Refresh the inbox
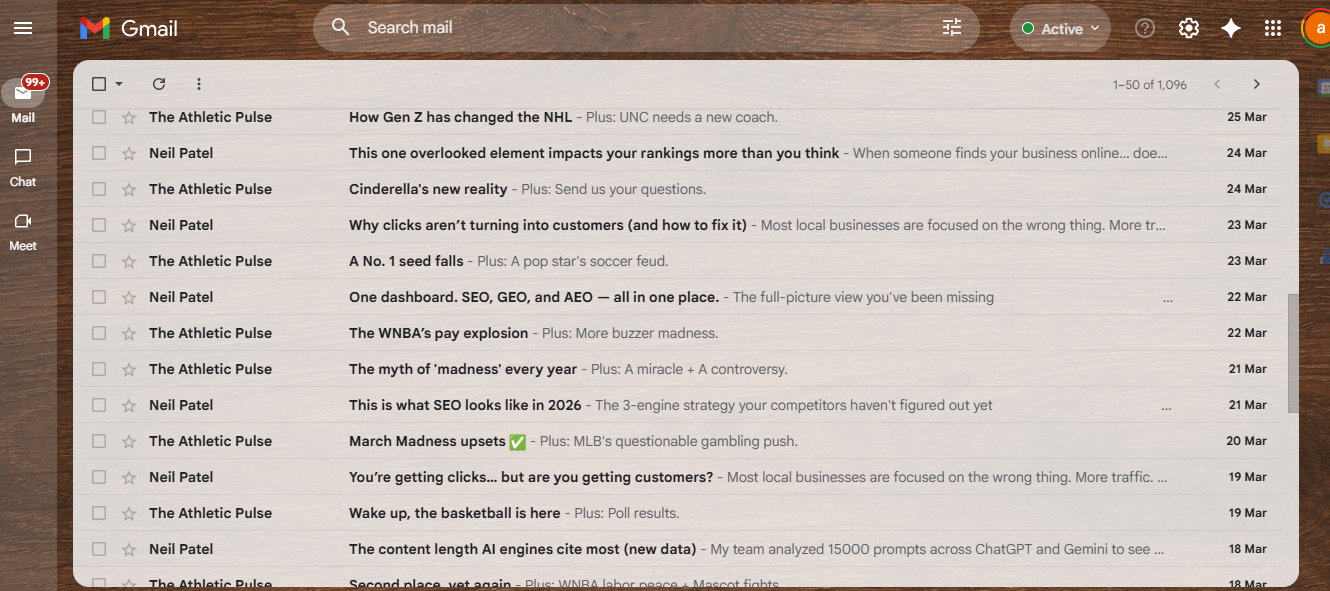 pyautogui.click(x=159, y=84)
